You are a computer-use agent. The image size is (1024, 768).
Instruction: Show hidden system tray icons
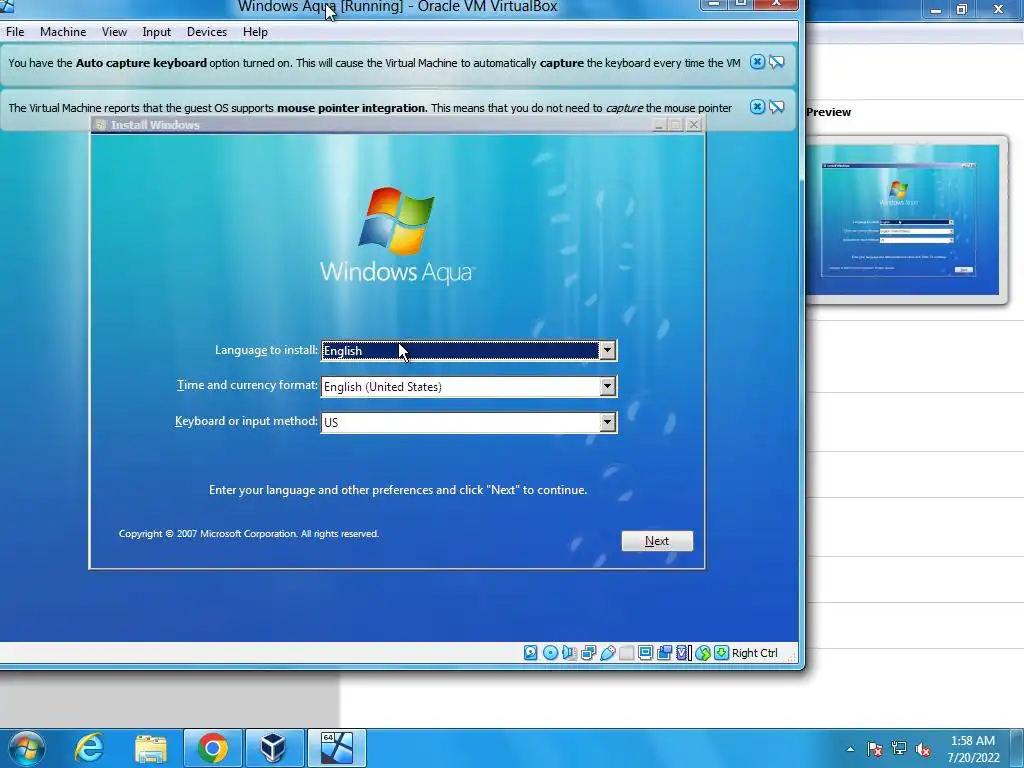point(850,749)
